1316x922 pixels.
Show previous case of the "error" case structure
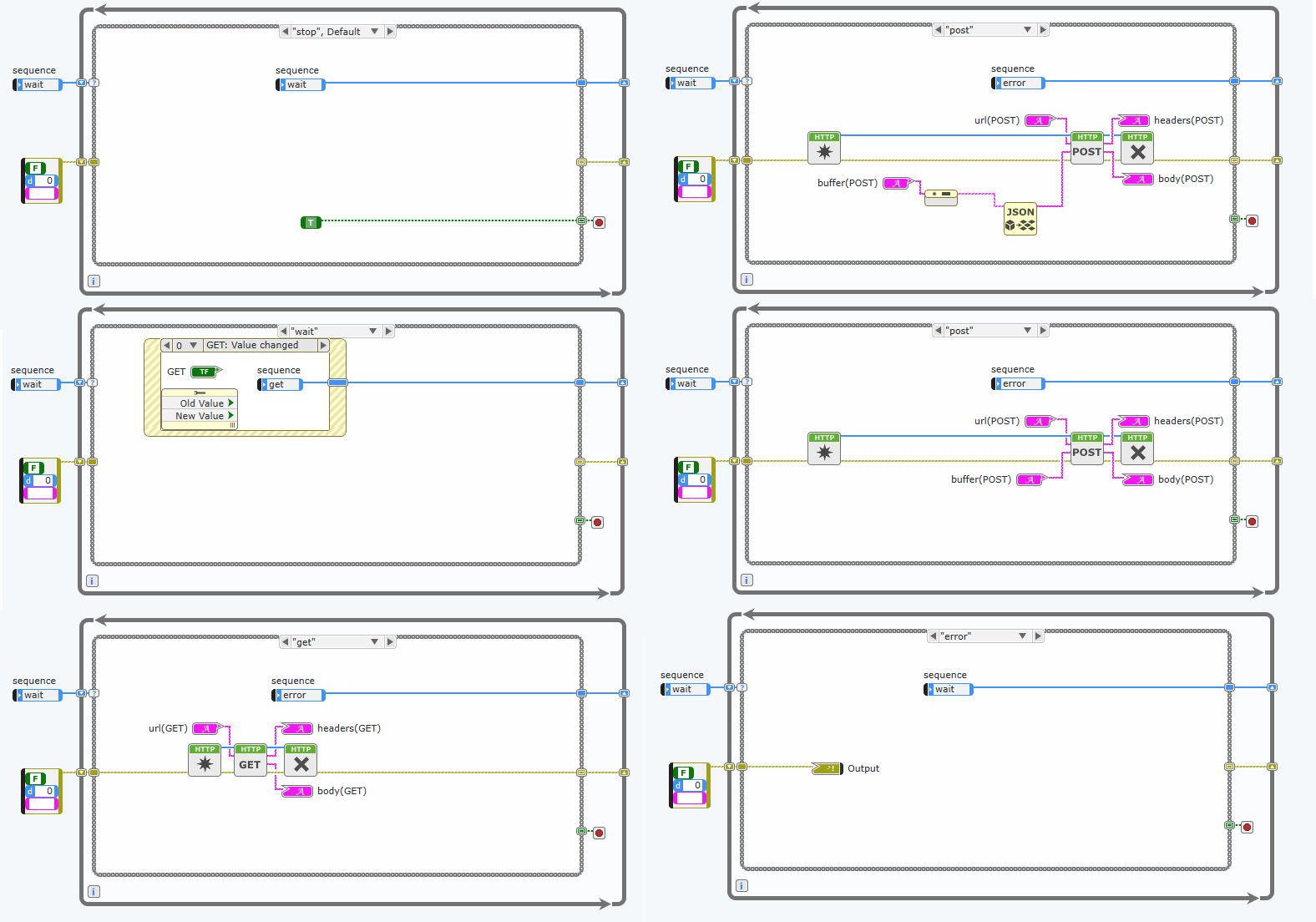pyautogui.click(x=933, y=636)
